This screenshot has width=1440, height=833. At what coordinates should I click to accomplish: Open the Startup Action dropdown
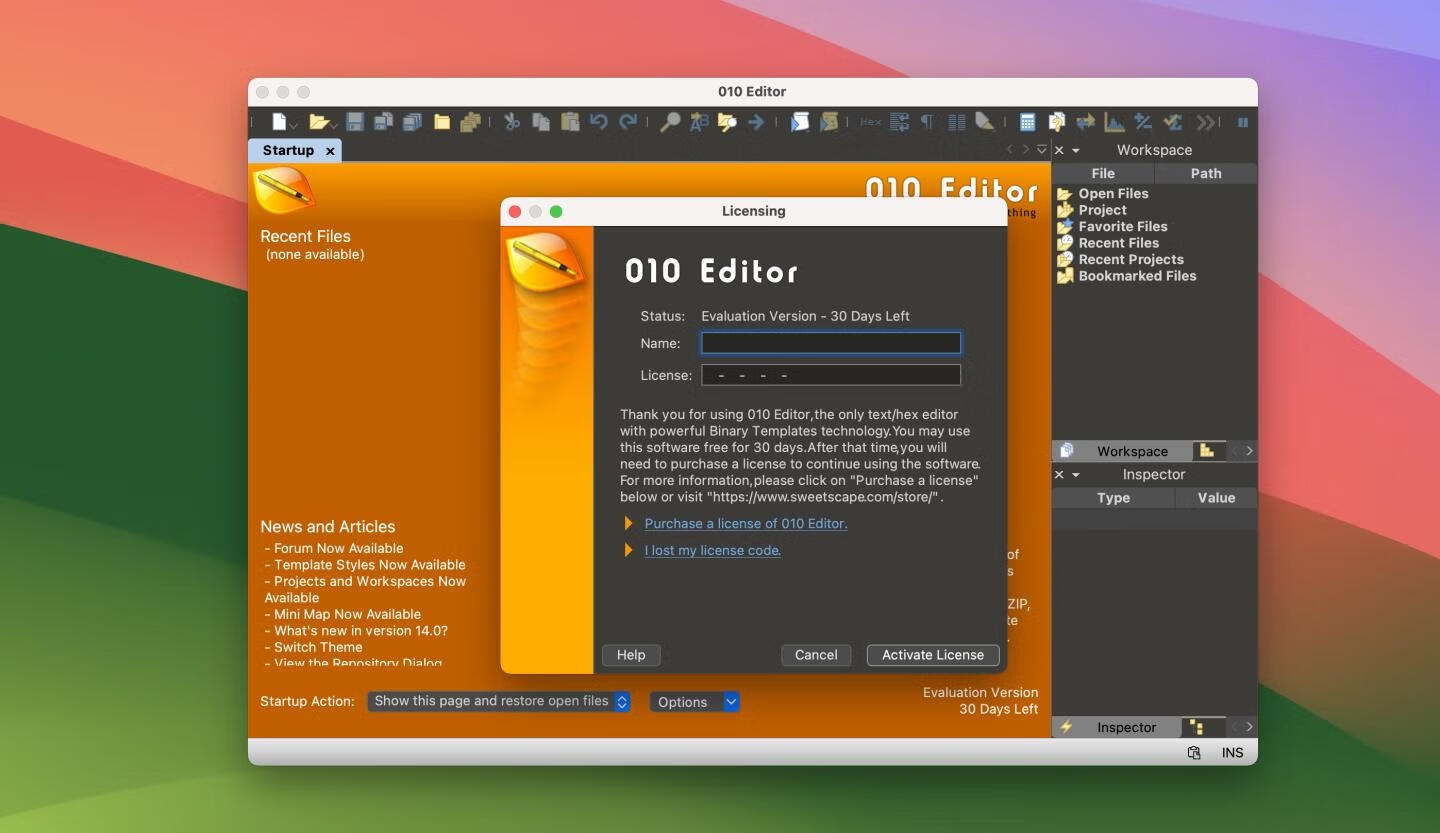coord(499,701)
